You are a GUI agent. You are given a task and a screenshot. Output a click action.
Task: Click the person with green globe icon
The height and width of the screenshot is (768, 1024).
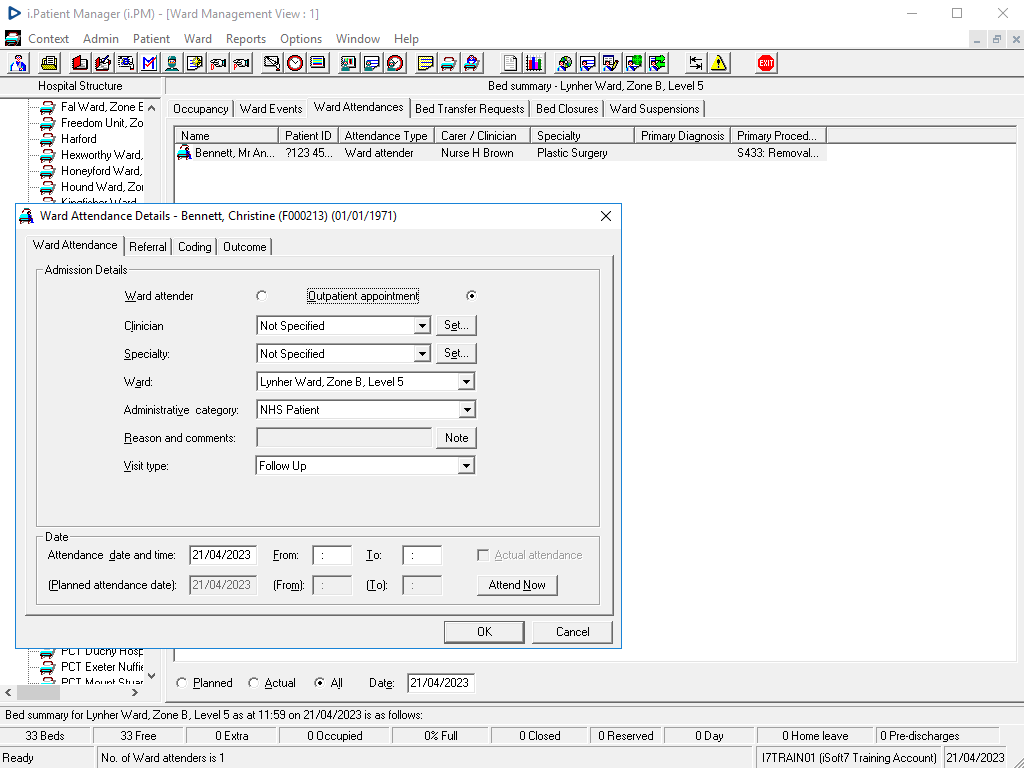click(633, 63)
